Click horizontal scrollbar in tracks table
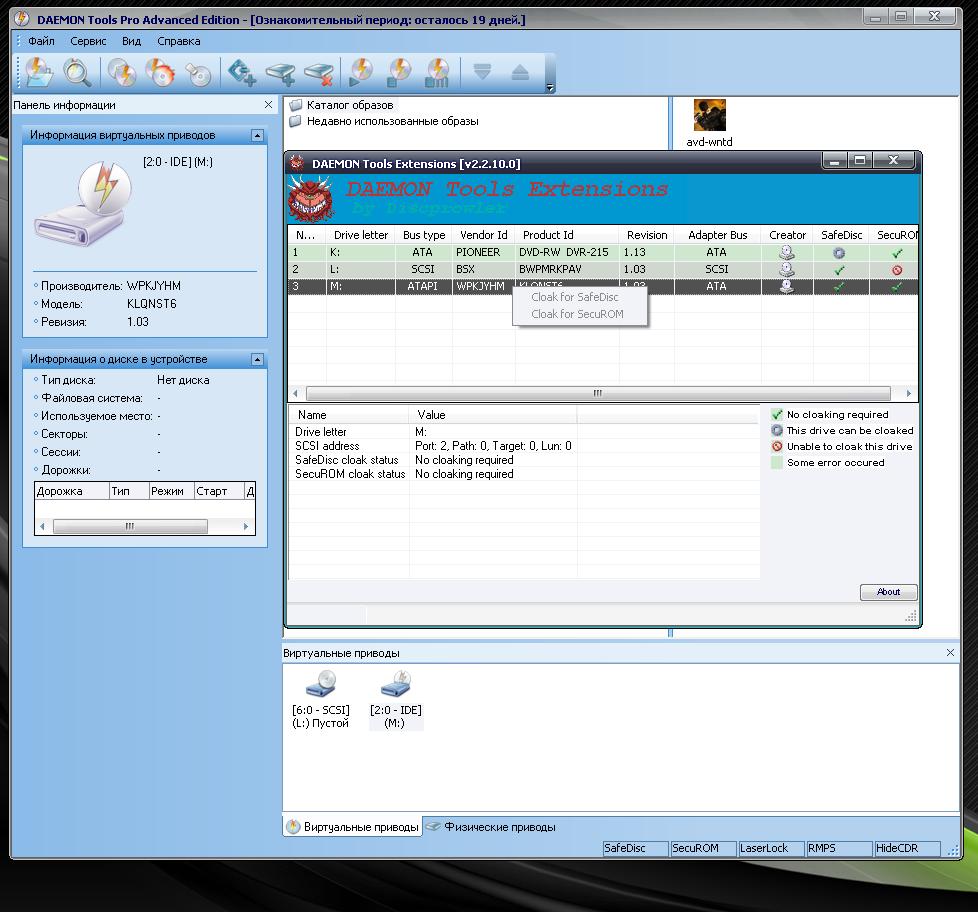The image size is (978, 912). click(130, 526)
